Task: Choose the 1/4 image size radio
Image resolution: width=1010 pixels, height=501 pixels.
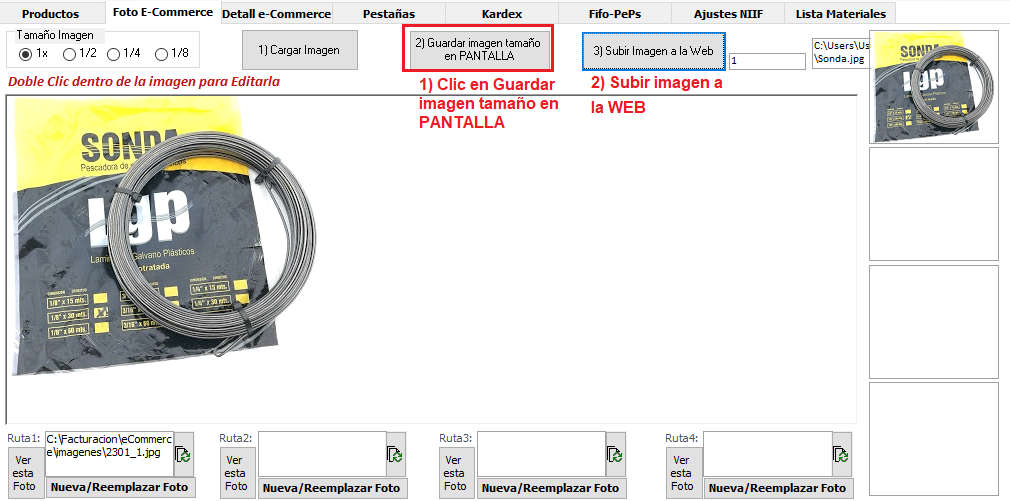Action: [x=124, y=54]
